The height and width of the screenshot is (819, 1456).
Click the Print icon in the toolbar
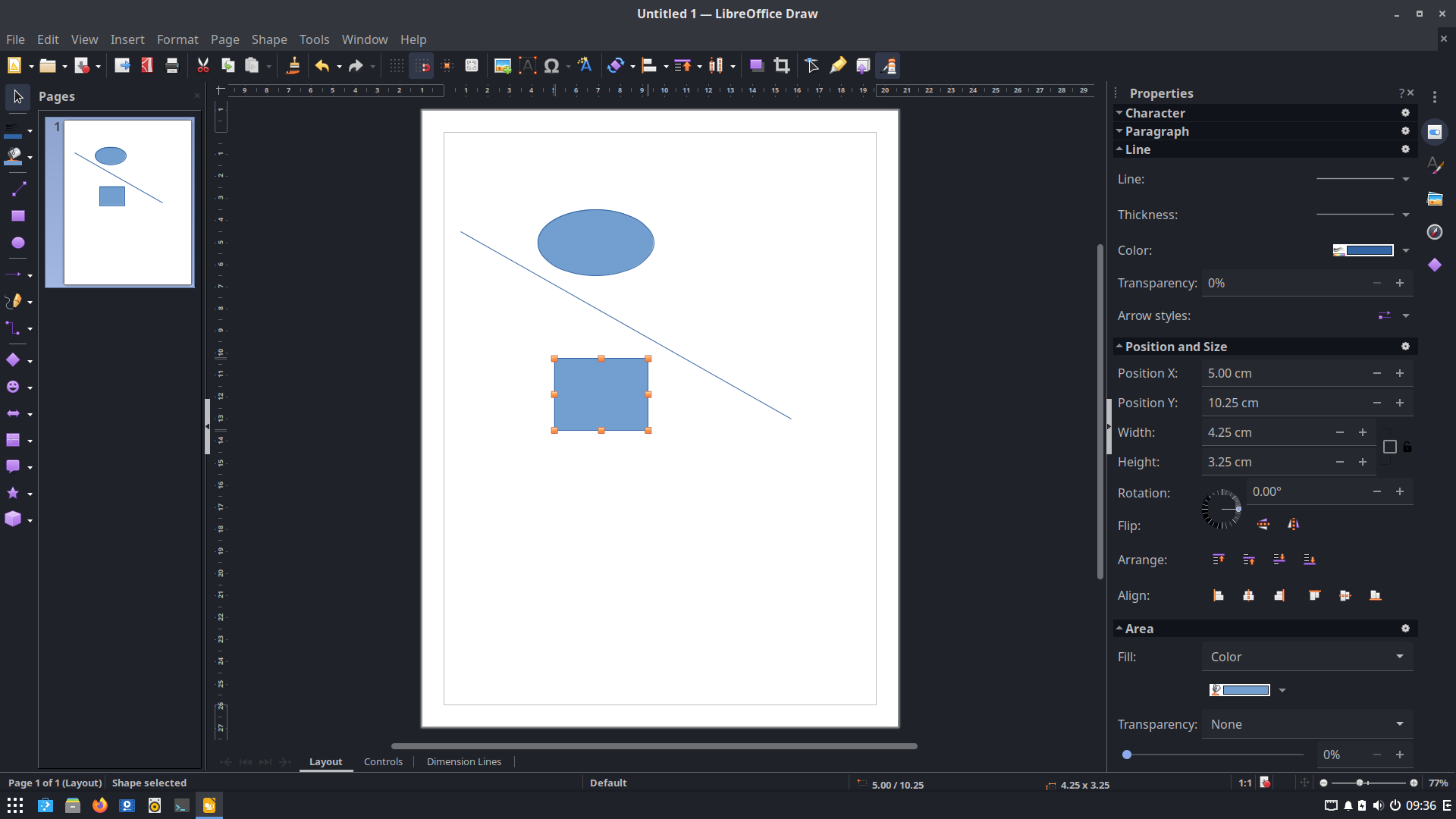(x=172, y=66)
